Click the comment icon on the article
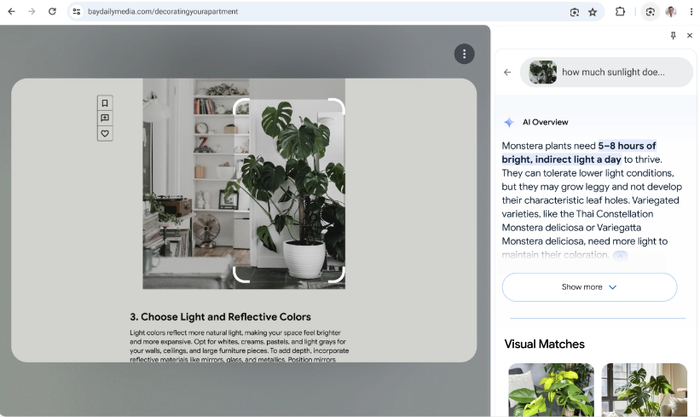700x417 pixels. 105,118
